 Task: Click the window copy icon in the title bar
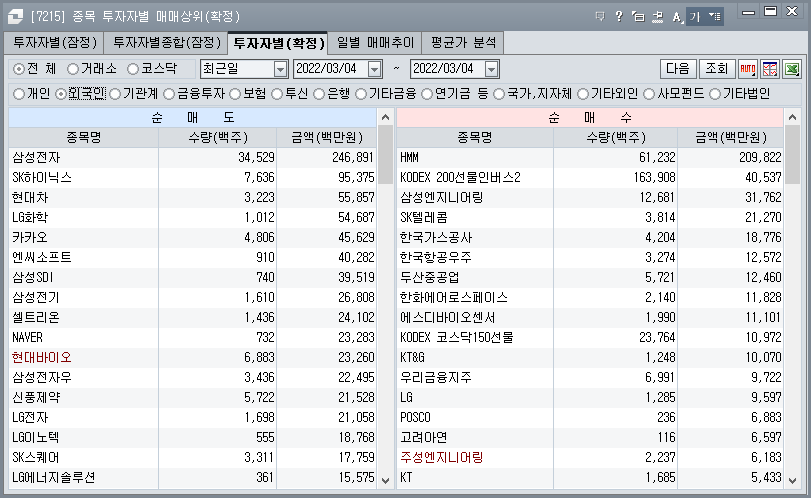tap(638, 17)
